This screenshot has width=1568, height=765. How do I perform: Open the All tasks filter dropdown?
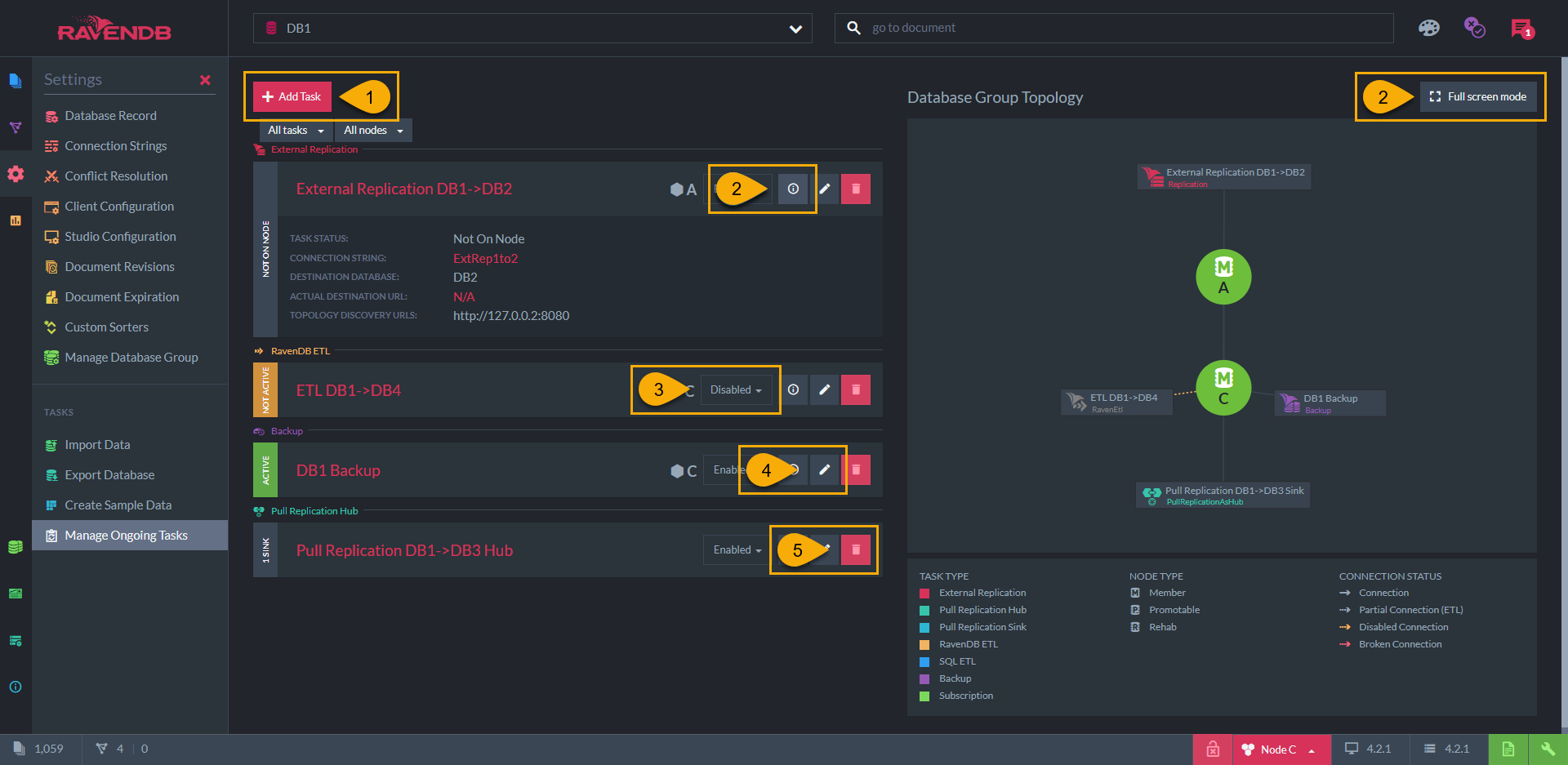pyautogui.click(x=296, y=131)
